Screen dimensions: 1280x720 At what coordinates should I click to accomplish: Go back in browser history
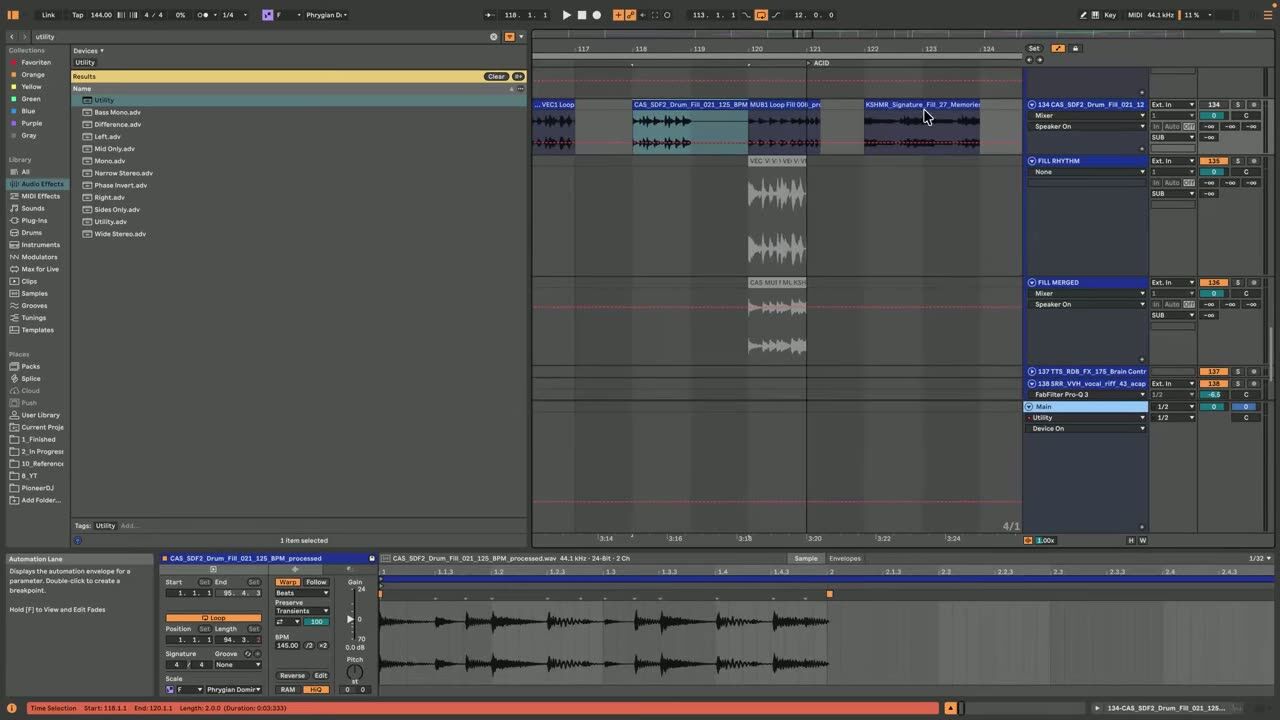(x=12, y=36)
